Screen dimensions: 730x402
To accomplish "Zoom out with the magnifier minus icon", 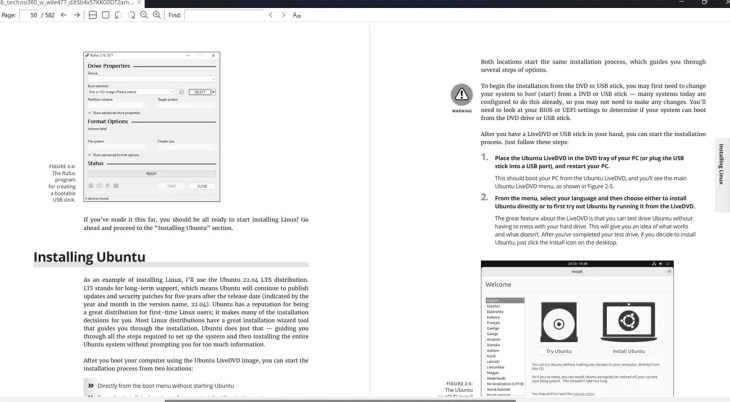I will pos(144,15).
